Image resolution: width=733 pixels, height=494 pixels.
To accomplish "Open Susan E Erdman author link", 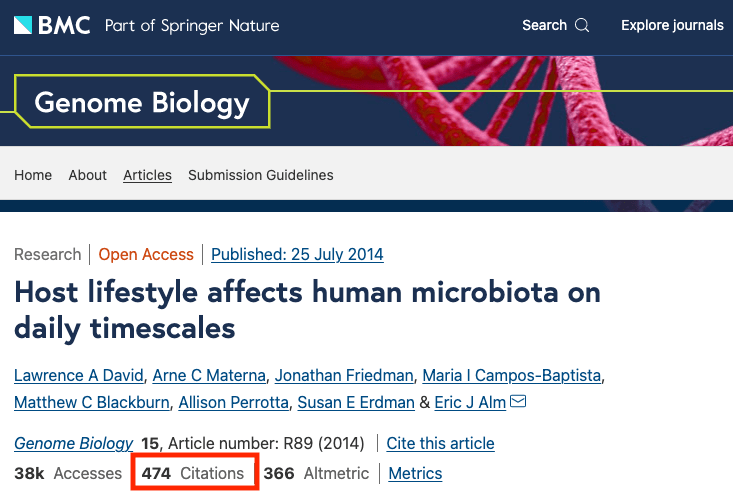I will pos(355,402).
